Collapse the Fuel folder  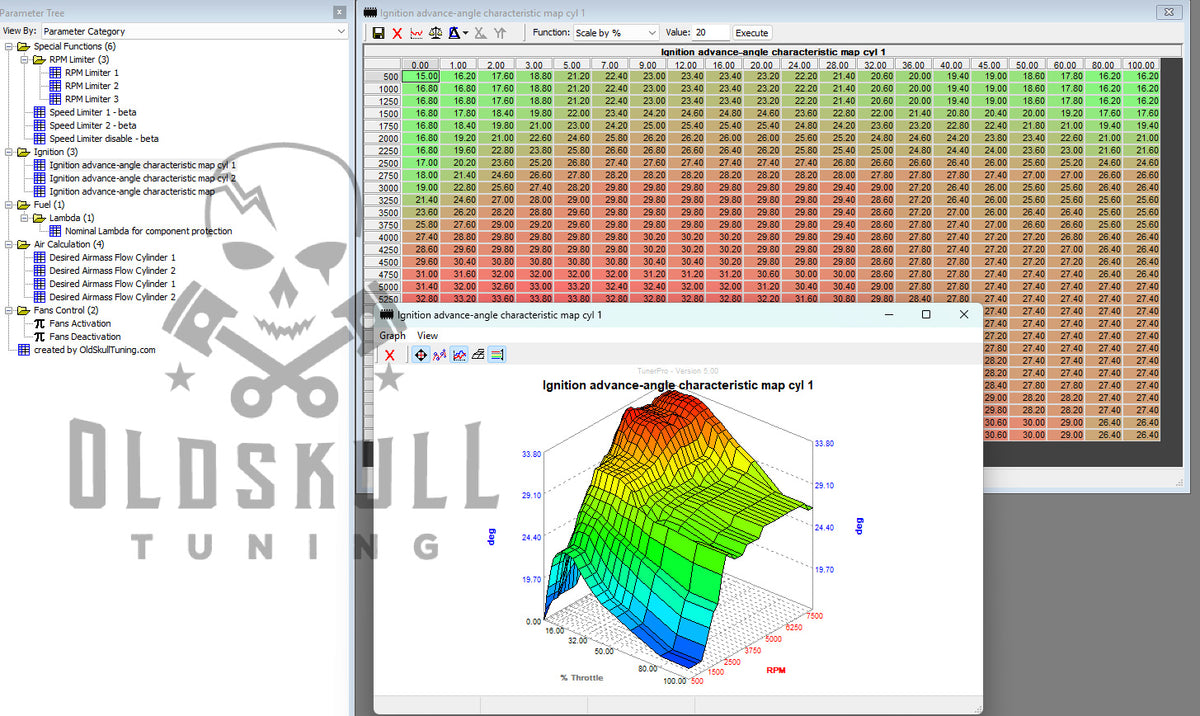[8, 205]
